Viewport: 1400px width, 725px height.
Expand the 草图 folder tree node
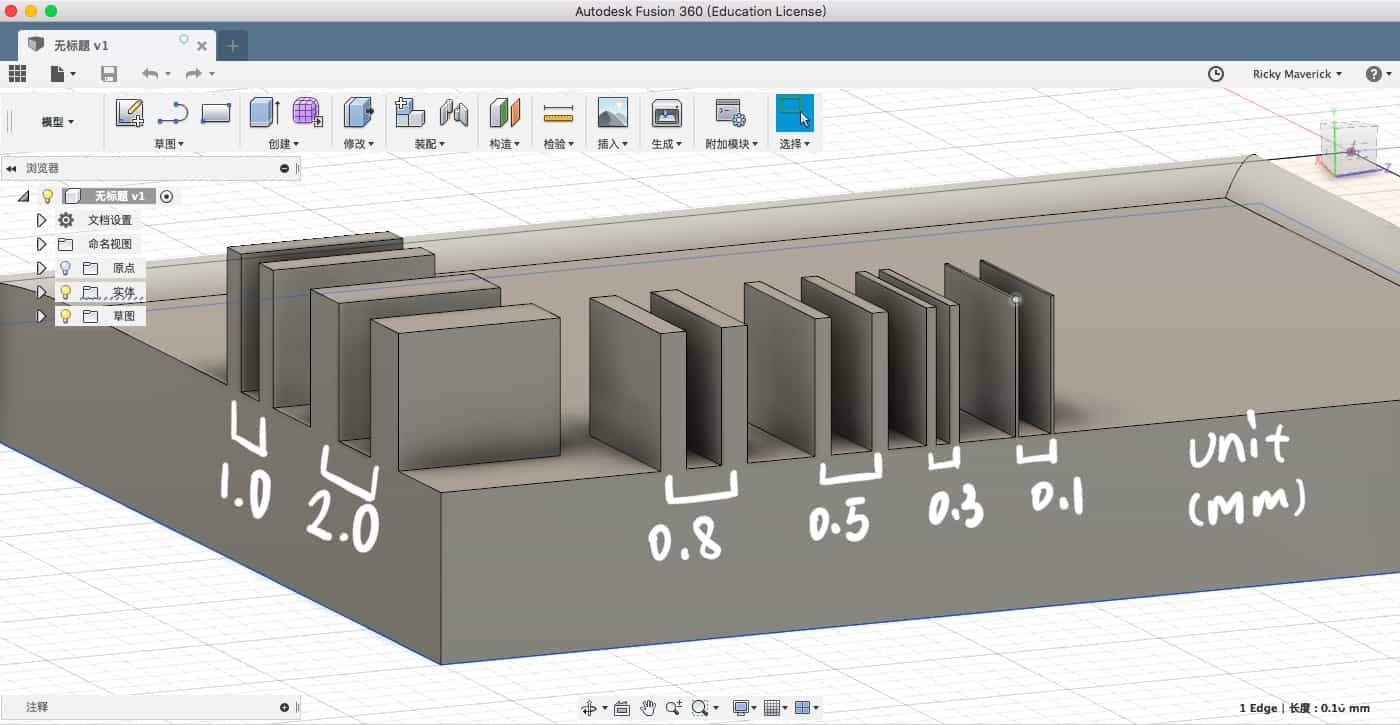point(42,316)
